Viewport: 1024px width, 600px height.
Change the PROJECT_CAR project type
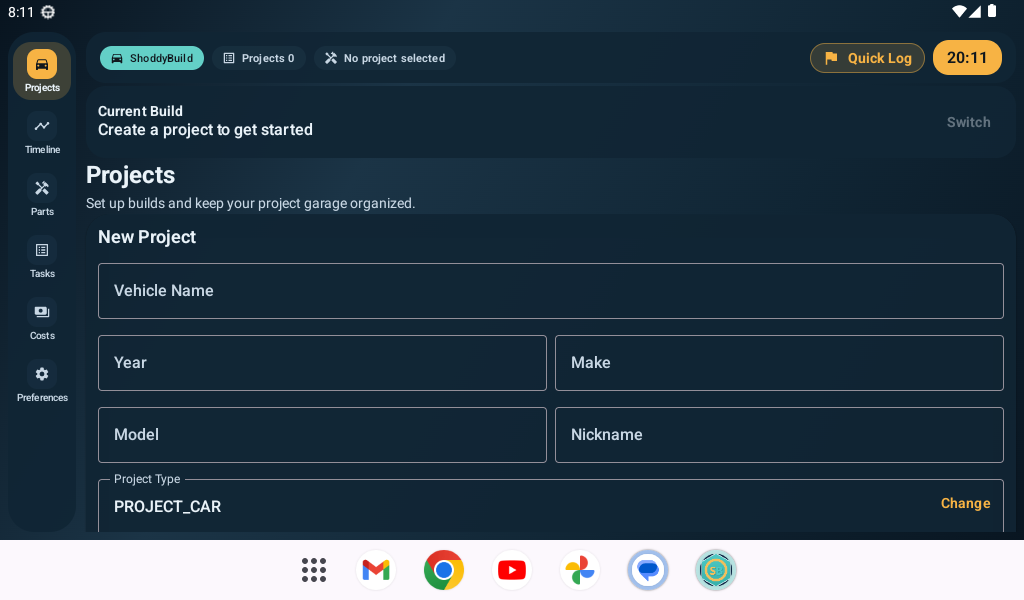click(964, 503)
